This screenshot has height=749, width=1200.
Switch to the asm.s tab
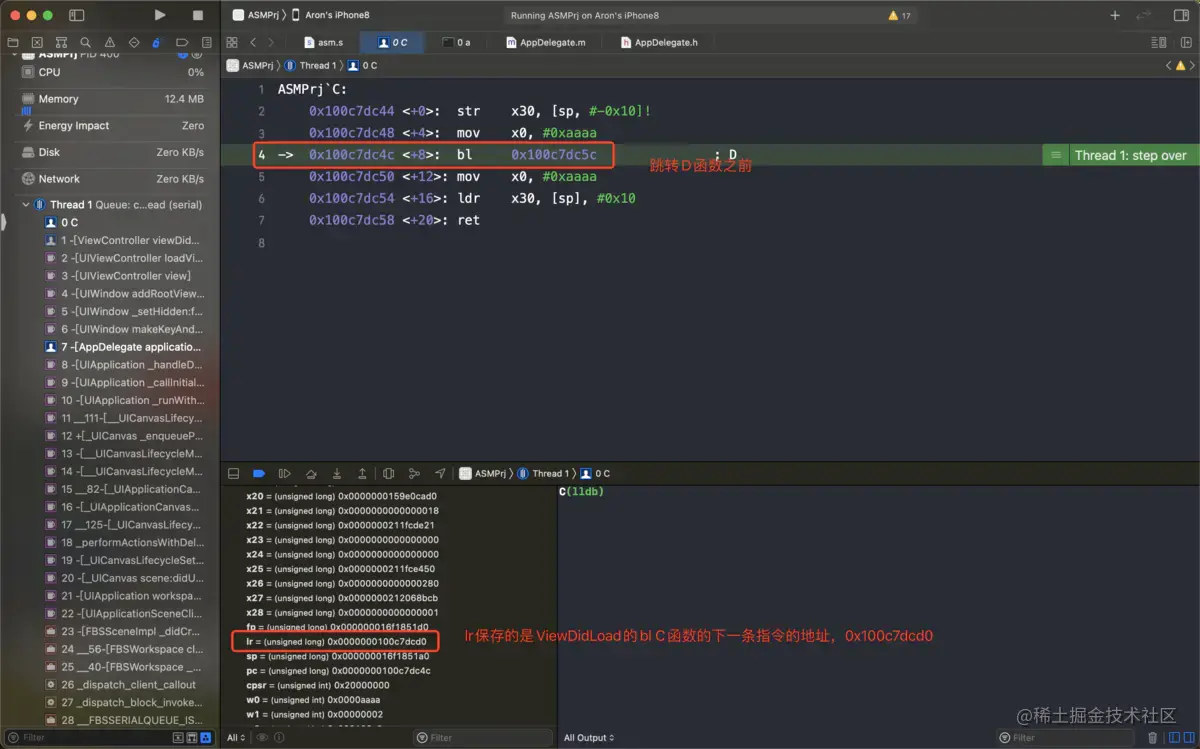click(x=324, y=43)
